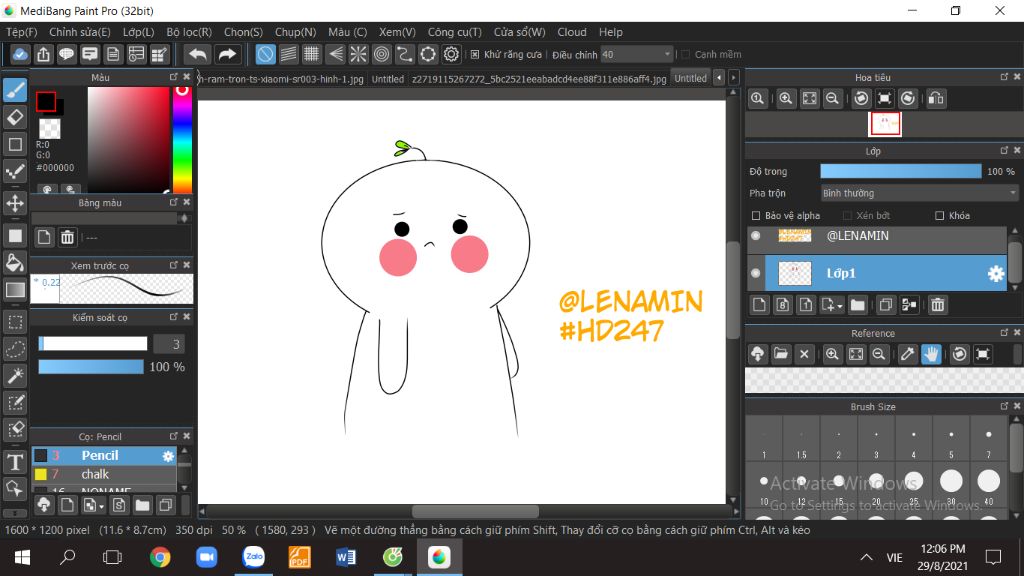
Task: Select the Pencil brush
Action: [104, 456]
